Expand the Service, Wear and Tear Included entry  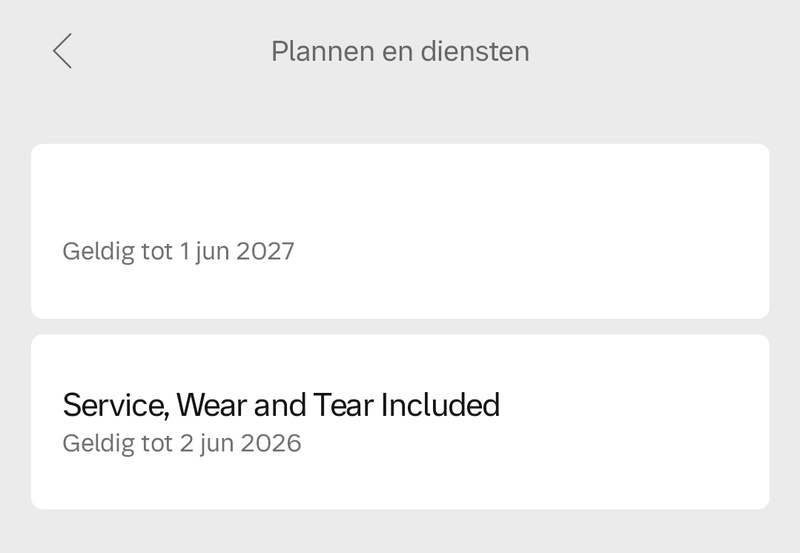(x=400, y=421)
